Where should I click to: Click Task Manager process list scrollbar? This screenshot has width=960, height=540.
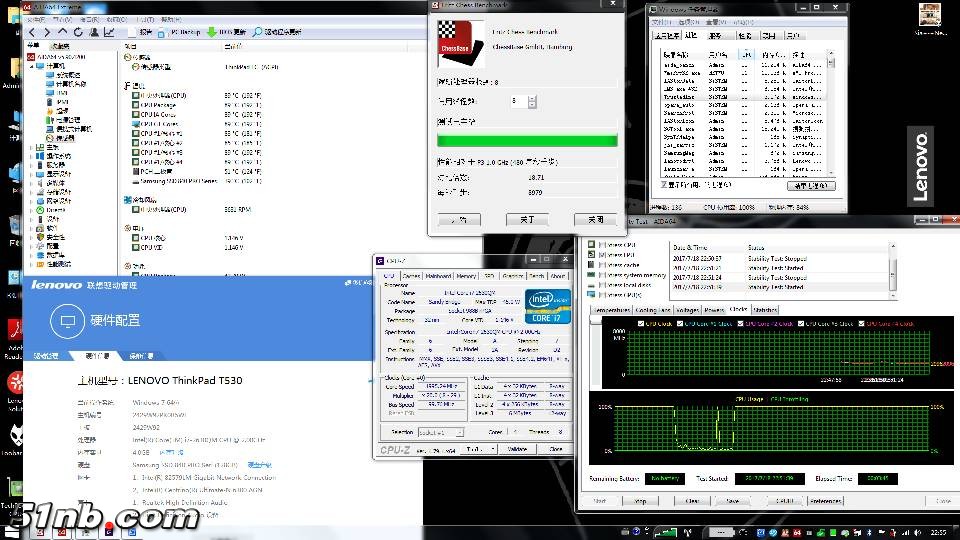831,113
